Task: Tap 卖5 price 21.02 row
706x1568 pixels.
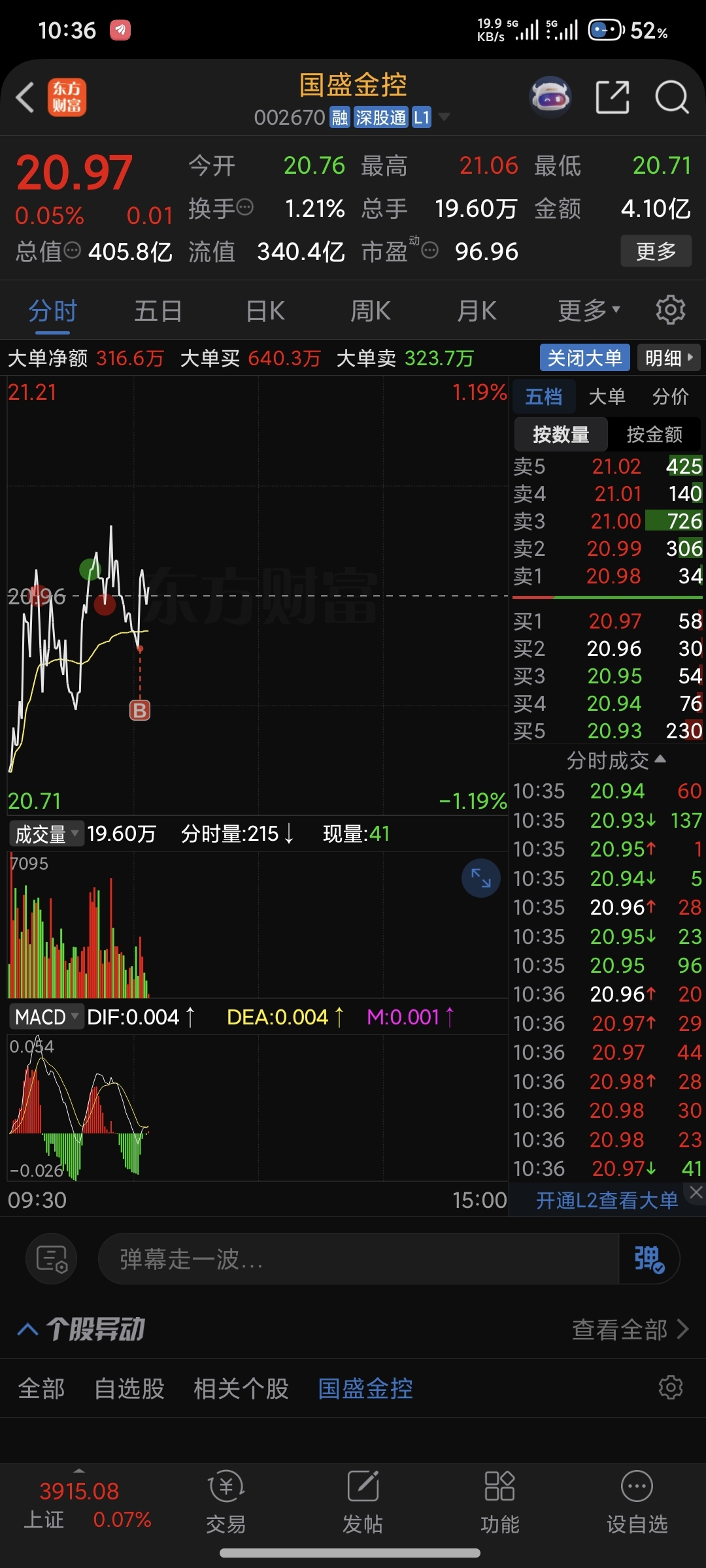Action: pos(607,466)
